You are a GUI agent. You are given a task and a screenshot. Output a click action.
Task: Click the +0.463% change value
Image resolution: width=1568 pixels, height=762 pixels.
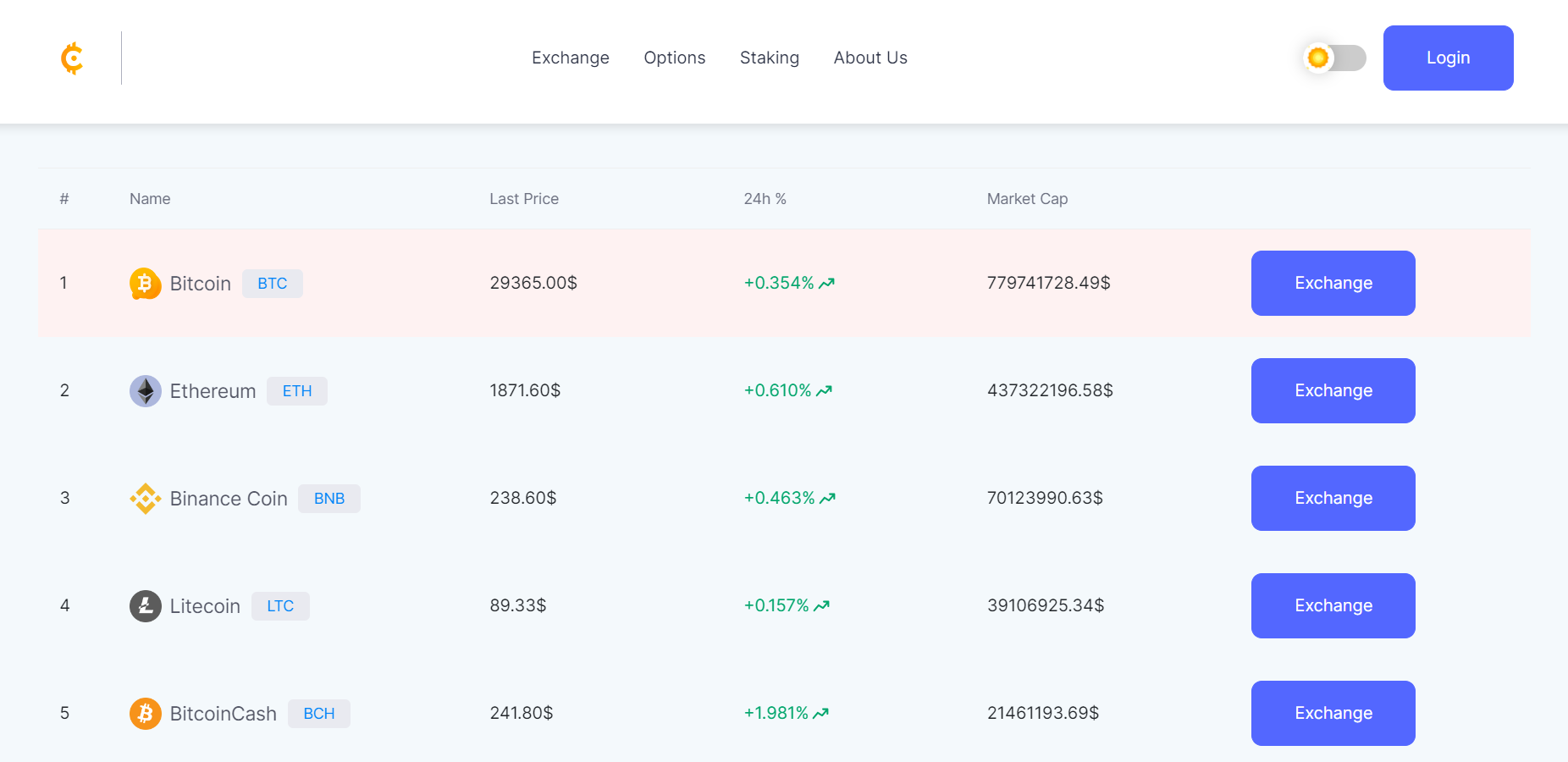(779, 498)
